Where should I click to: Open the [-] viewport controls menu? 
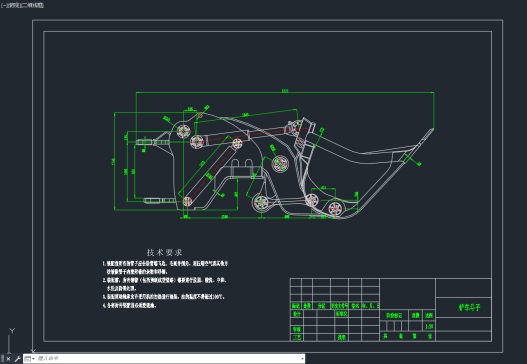(x=3, y=5)
